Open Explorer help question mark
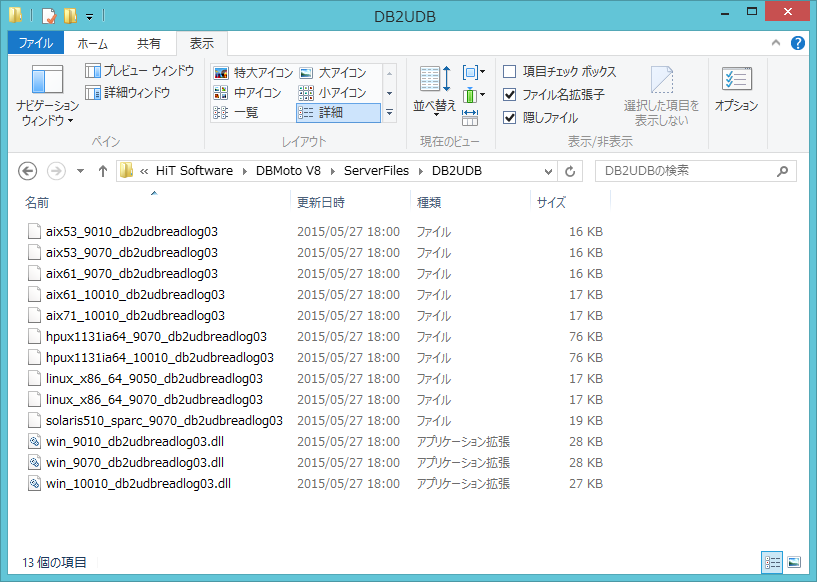 click(798, 43)
